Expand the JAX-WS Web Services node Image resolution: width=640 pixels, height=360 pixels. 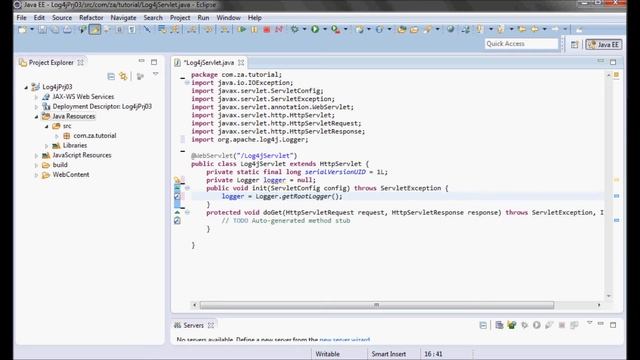click(36, 97)
